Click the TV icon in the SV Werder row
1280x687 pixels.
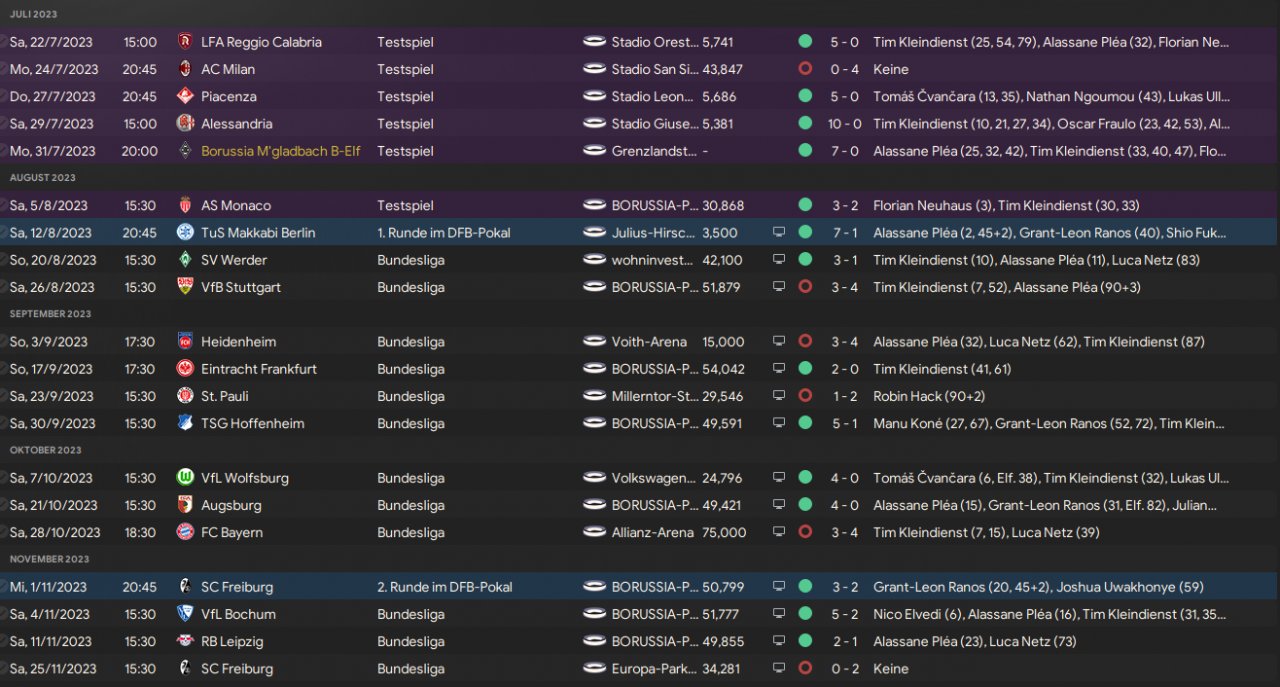tap(779, 260)
